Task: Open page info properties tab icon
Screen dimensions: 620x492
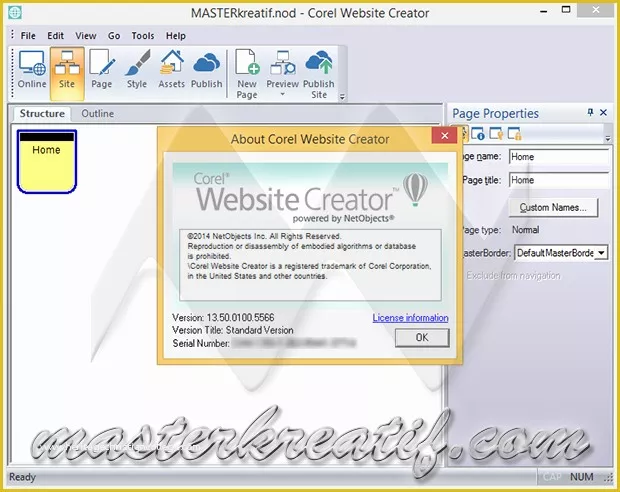Action: [x=478, y=134]
